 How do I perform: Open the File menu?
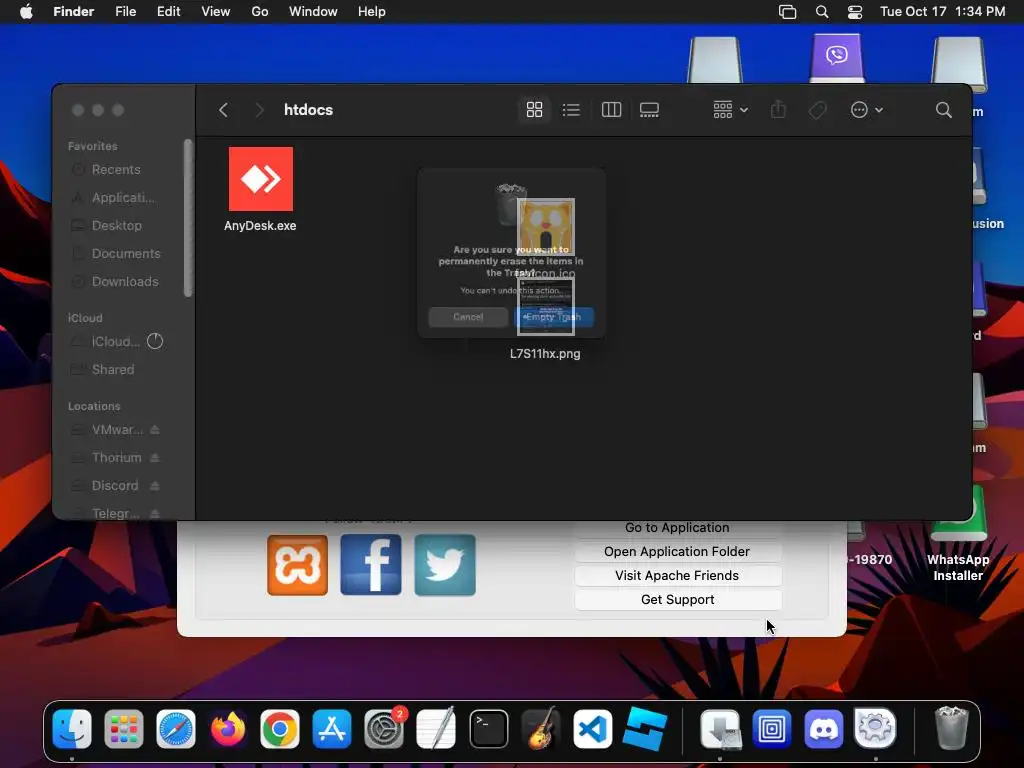pos(125,12)
